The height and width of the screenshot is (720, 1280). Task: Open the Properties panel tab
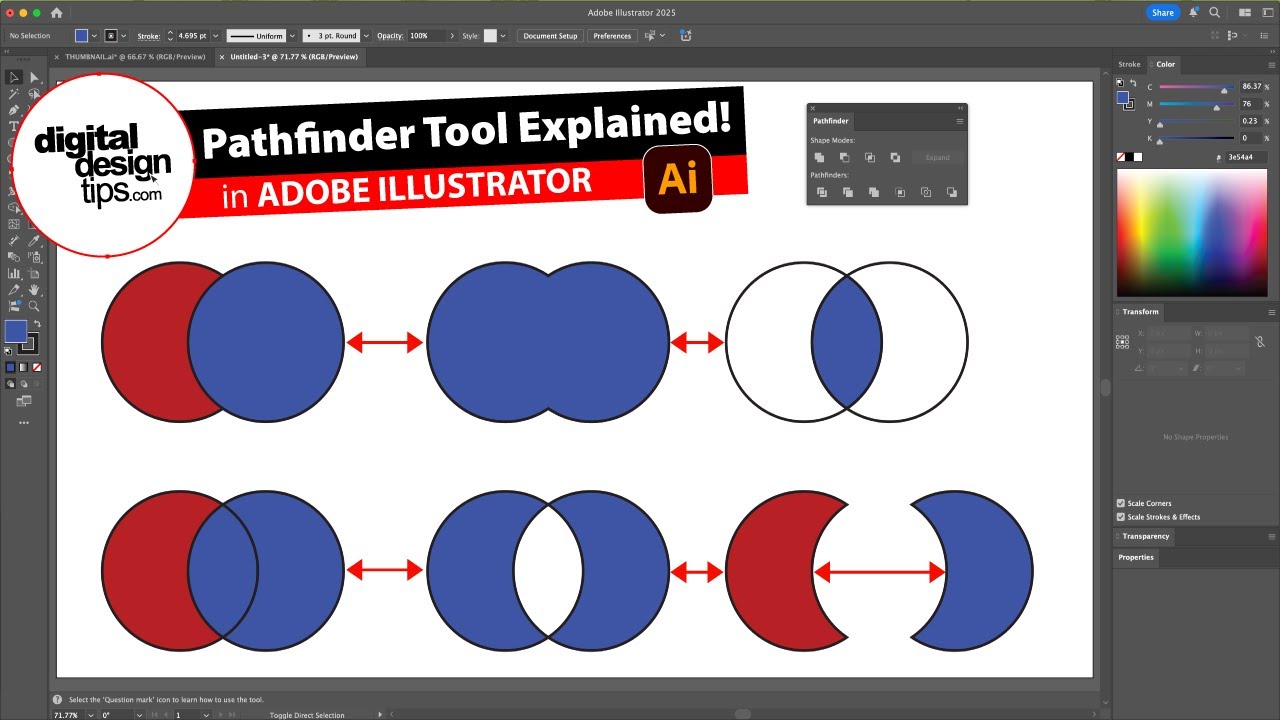click(x=1136, y=557)
